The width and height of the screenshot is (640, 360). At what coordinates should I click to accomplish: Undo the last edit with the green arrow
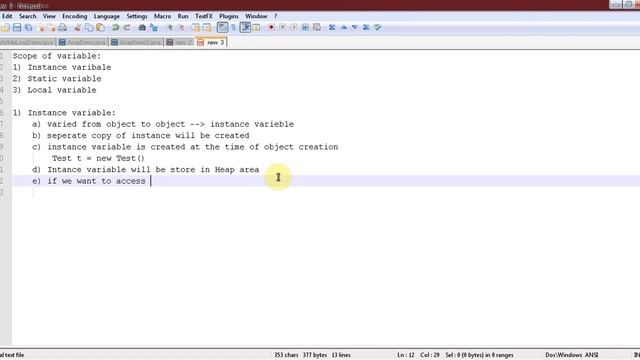point(116,27)
